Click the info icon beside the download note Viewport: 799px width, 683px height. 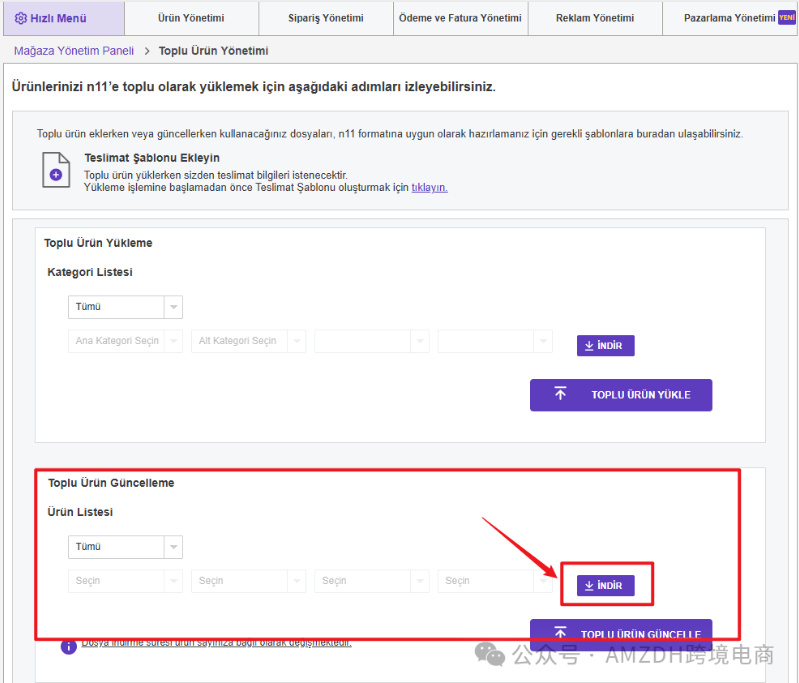(x=68, y=646)
